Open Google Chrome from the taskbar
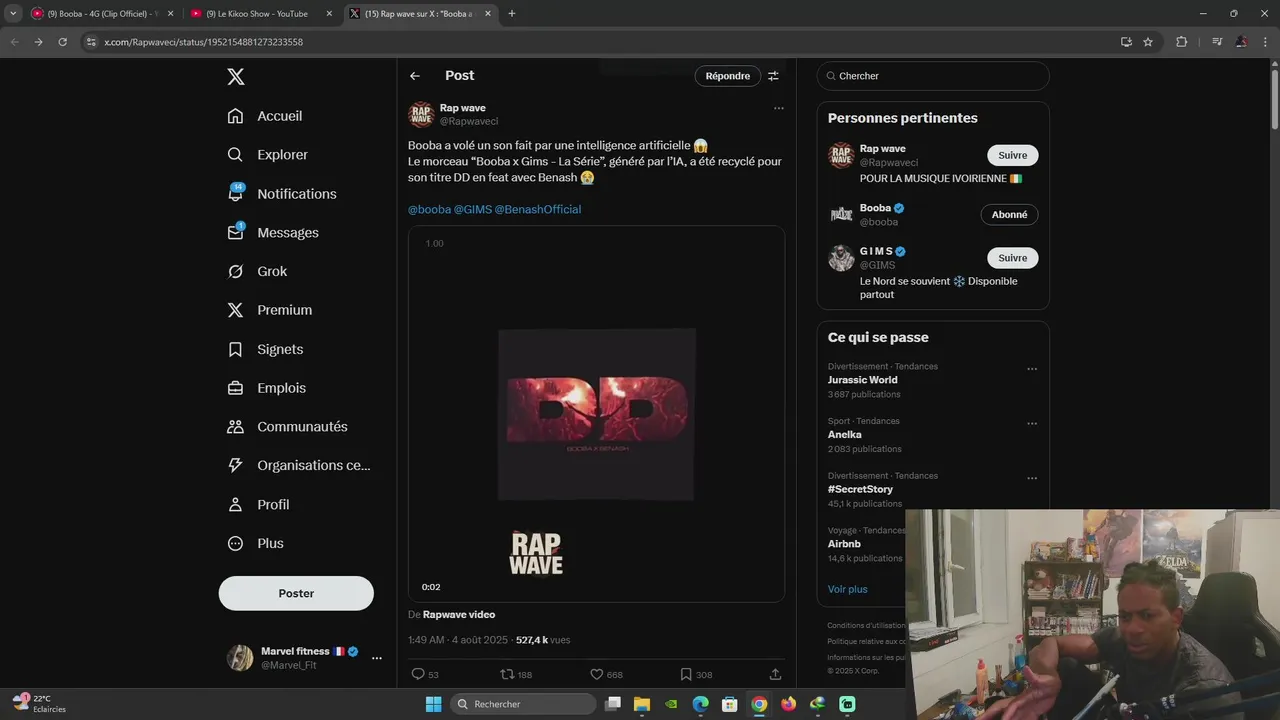Screen dimensions: 1280x720 coord(759,704)
